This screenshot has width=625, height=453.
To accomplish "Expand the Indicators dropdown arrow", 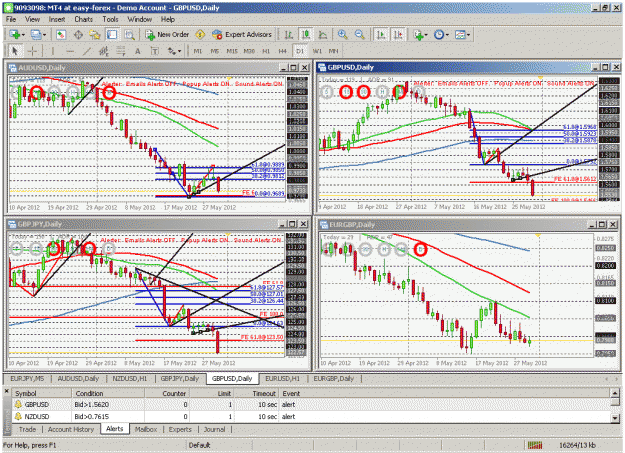I will pyautogui.click(x=426, y=35).
